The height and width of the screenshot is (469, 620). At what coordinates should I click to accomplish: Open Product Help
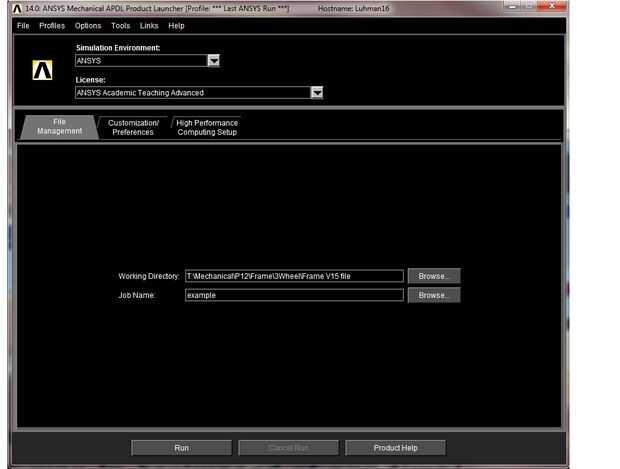pos(395,448)
